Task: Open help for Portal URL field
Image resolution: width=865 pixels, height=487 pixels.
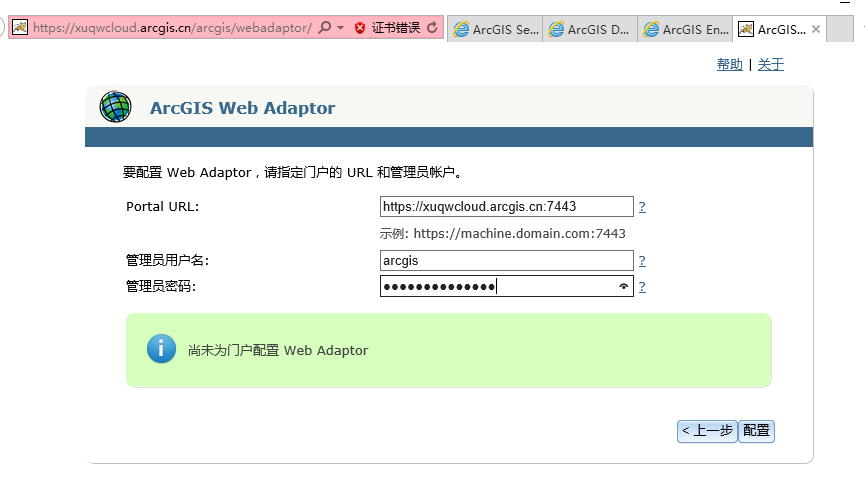Action: pyautogui.click(x=642, y=207)
